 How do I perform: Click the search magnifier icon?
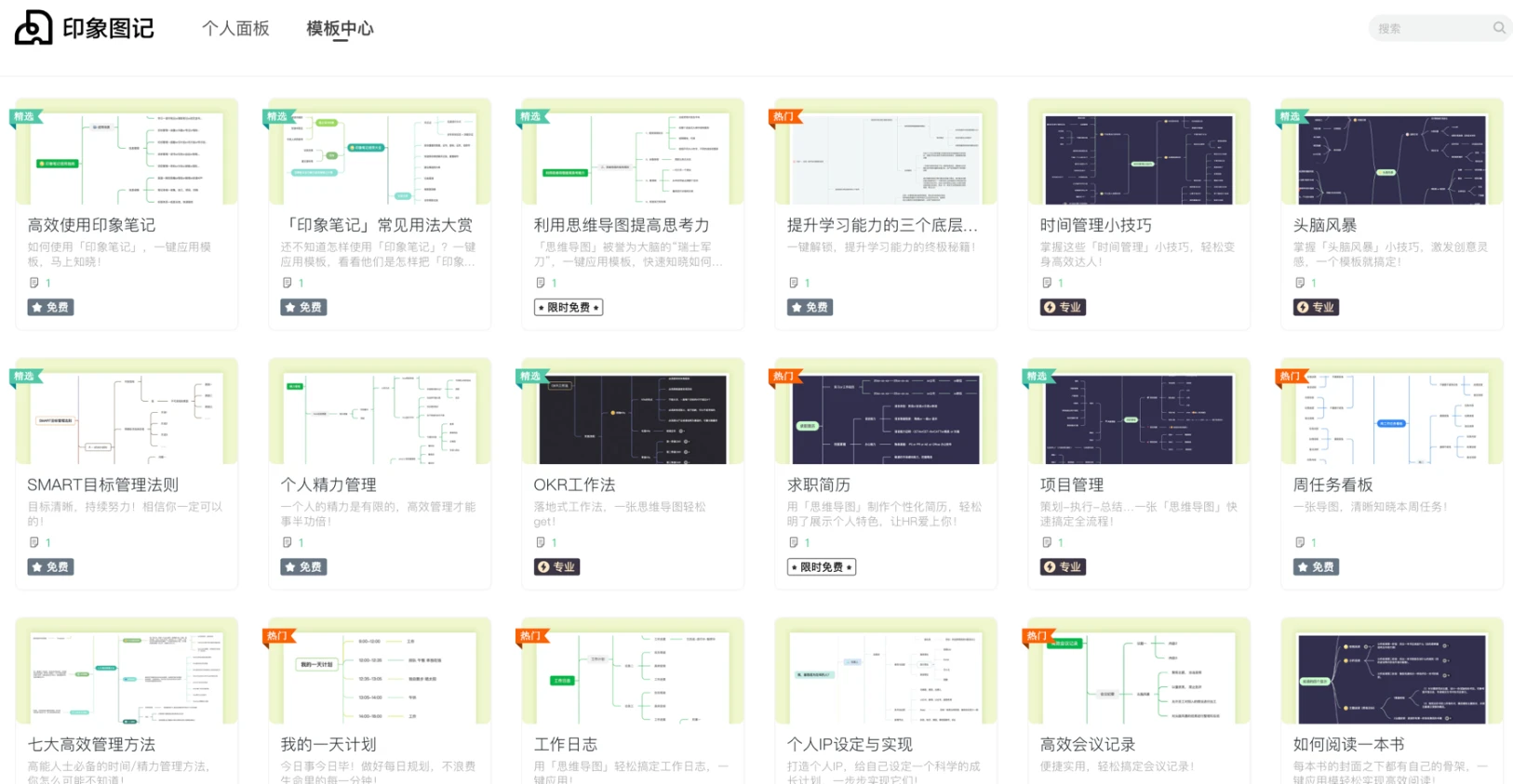click(1499, 28)
